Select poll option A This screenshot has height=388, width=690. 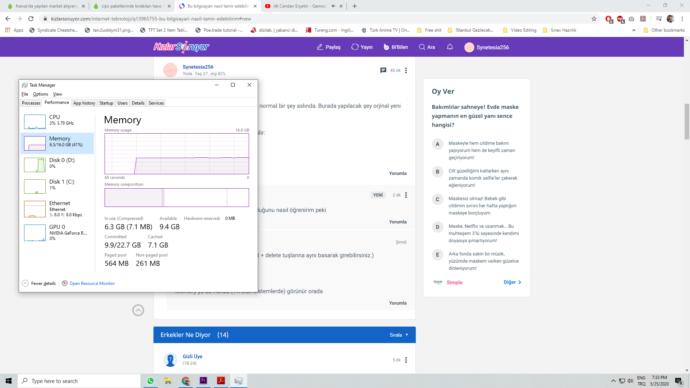[x=437, y=144]
